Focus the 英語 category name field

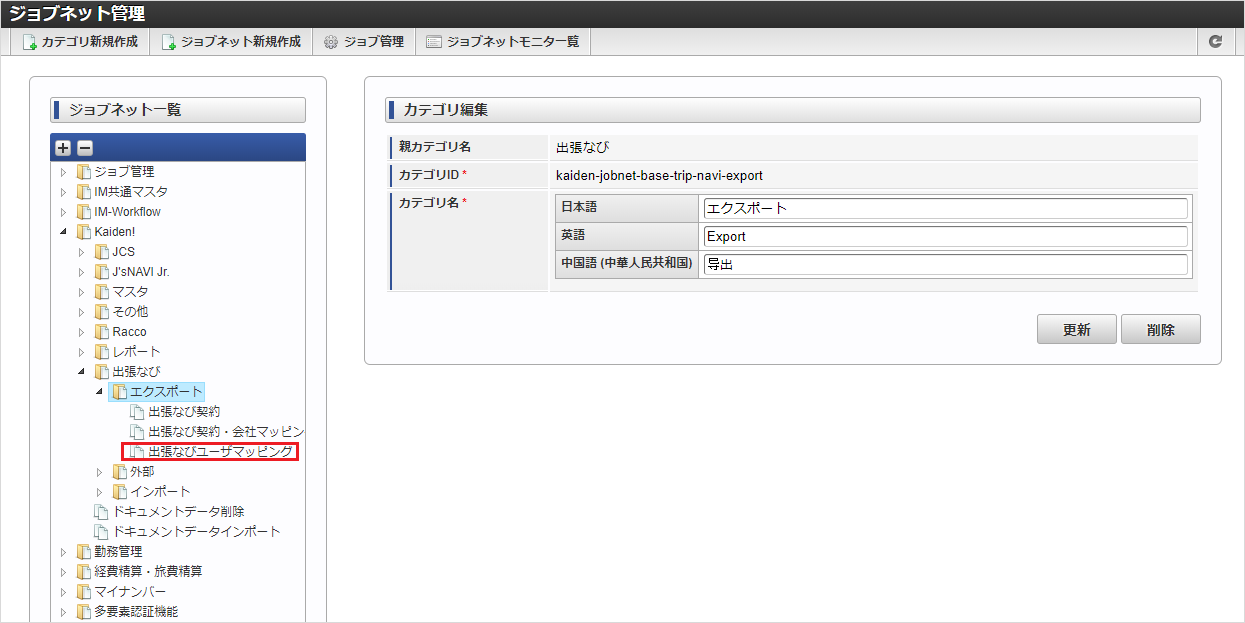[x=946, y=236]
